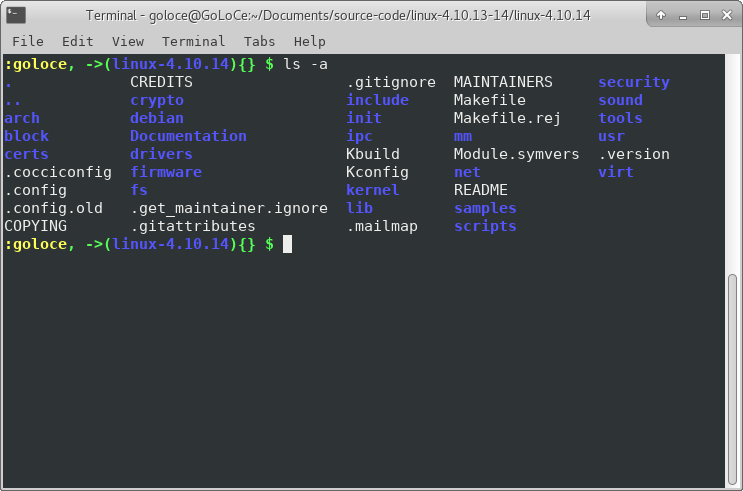The width and height of the screenshot is (743, 491).
Task: Click the 'include' directory name
Action: click(x=378, y=100)
